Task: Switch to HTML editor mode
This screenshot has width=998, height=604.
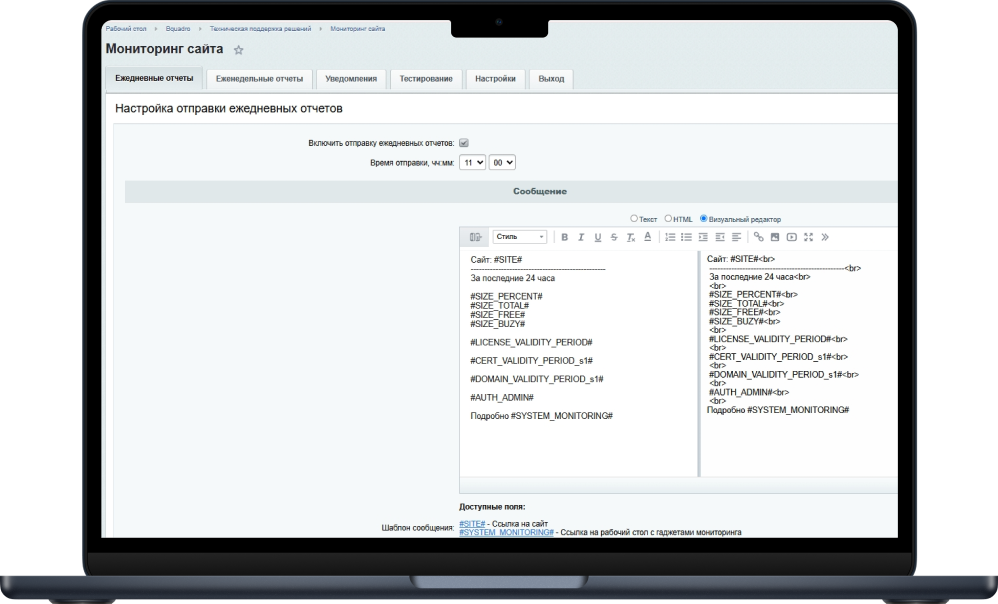Action: click(669, 218)
